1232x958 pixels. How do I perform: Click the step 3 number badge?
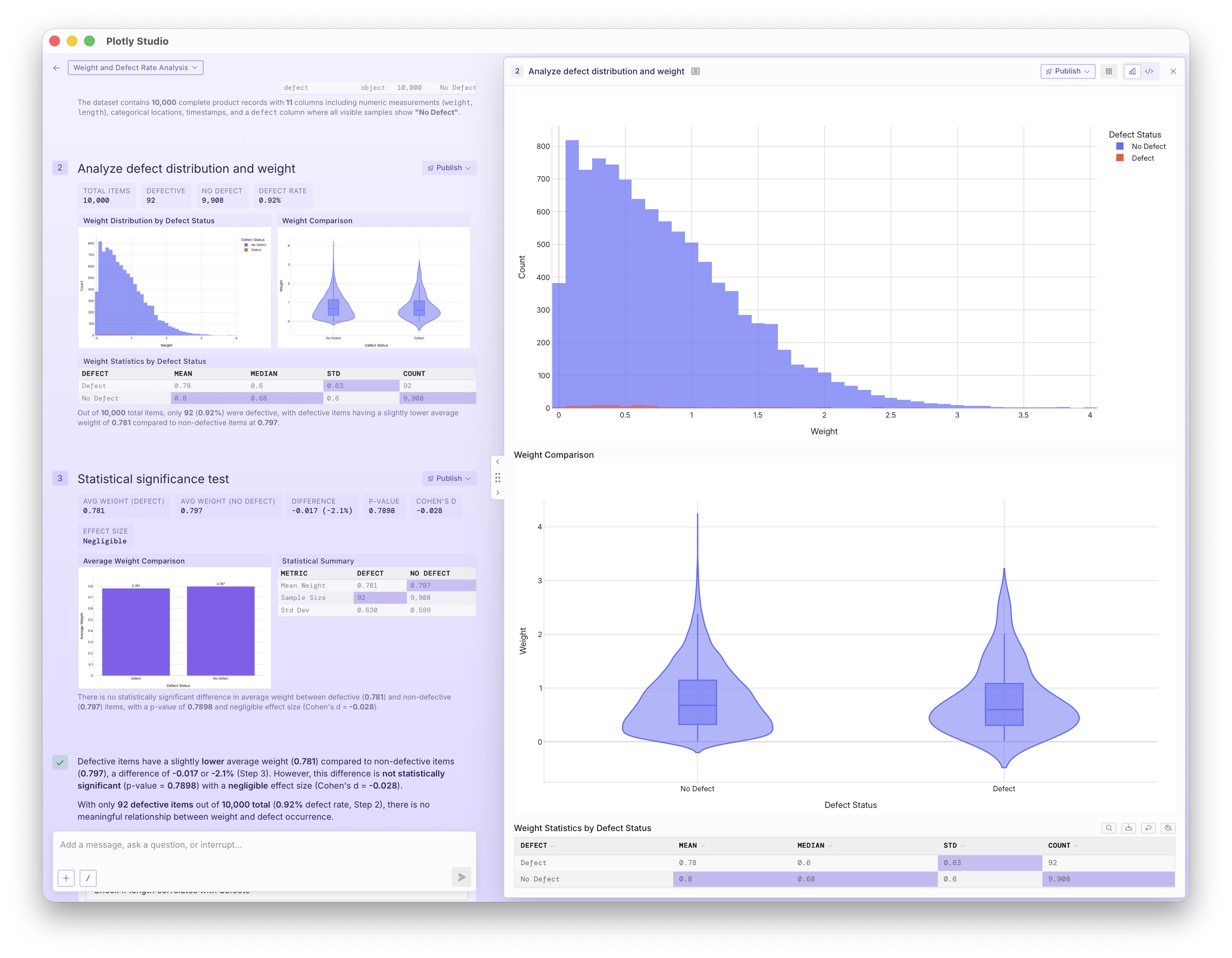(x=60, y=479)
